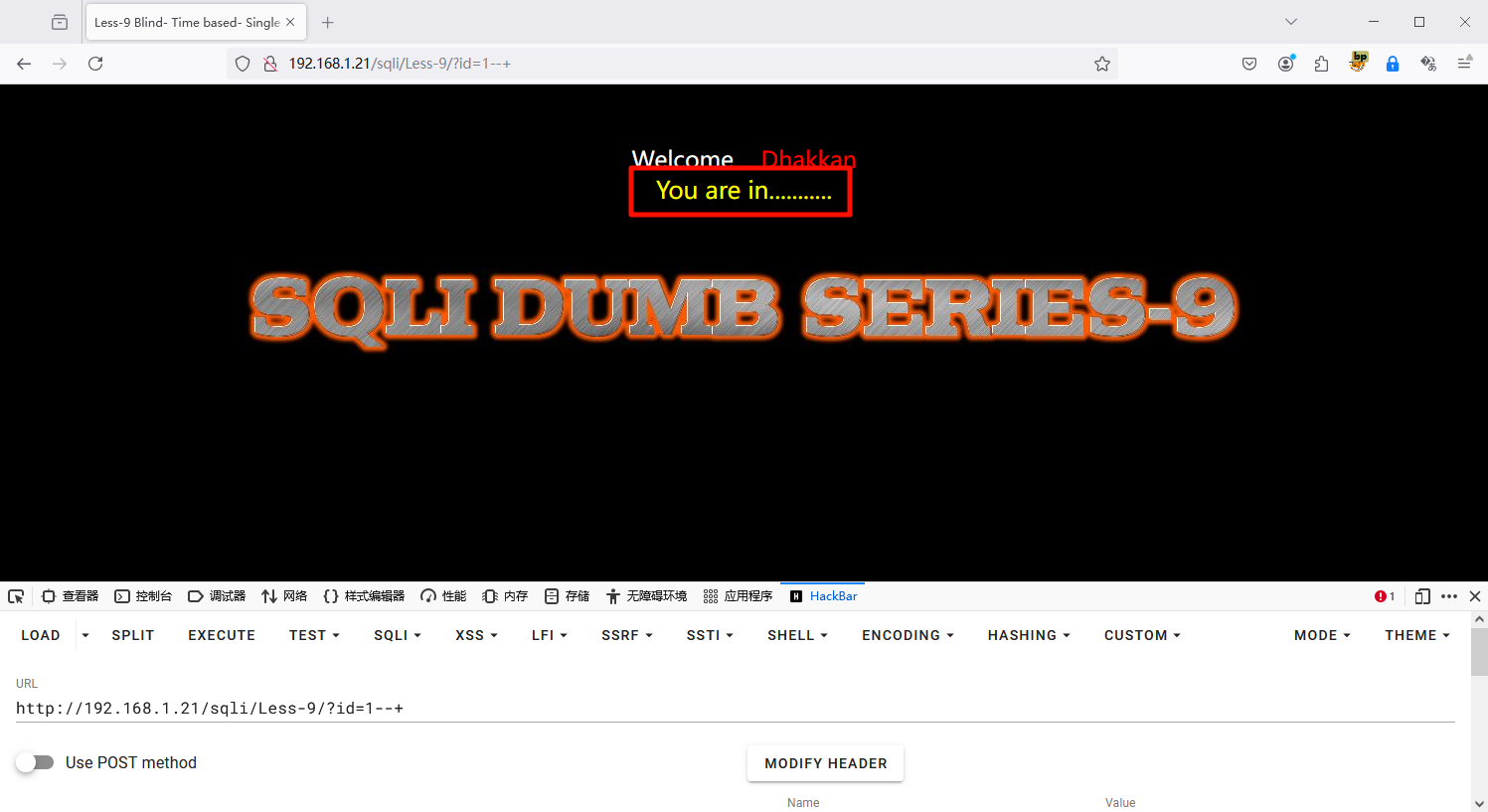Enable the Use POST method switch

tap(36, 762)
